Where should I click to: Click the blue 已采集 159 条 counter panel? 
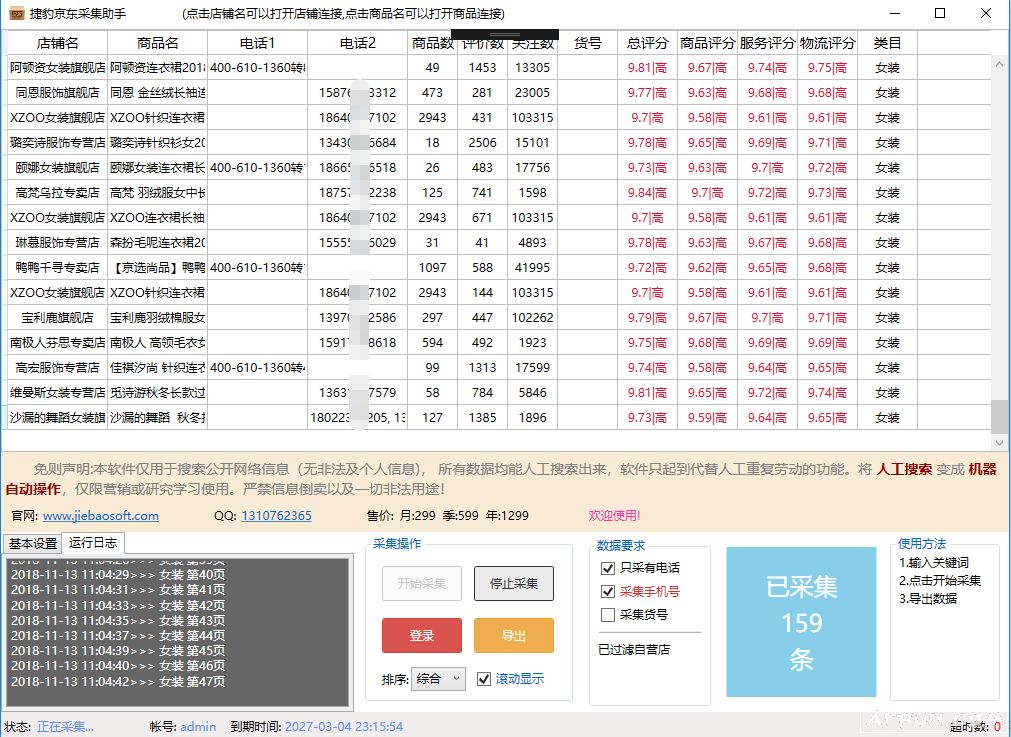pos(801,620)
